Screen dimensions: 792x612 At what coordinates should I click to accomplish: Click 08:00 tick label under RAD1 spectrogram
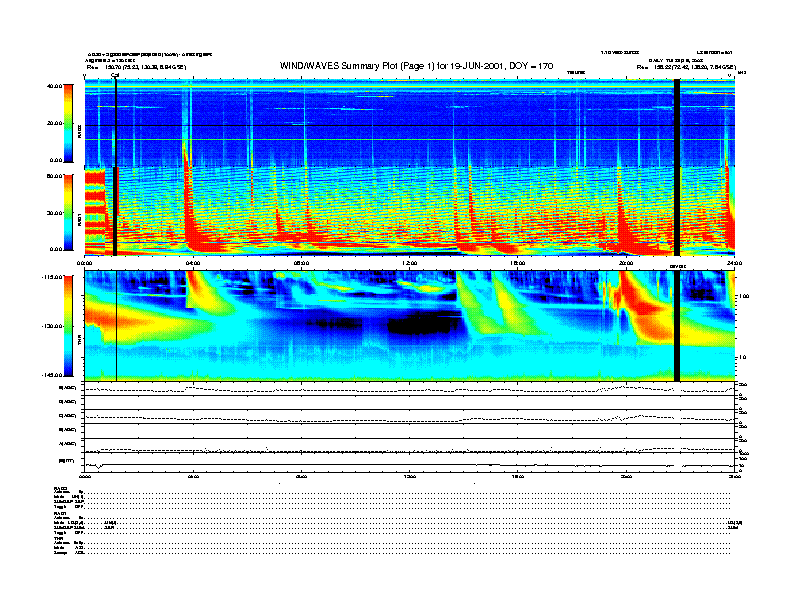pos(301,263)
